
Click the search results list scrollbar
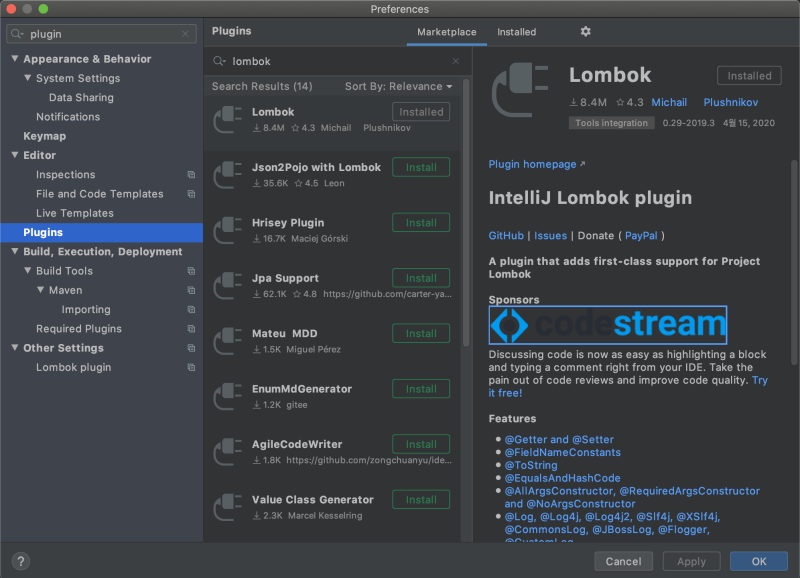click(466, 214)
